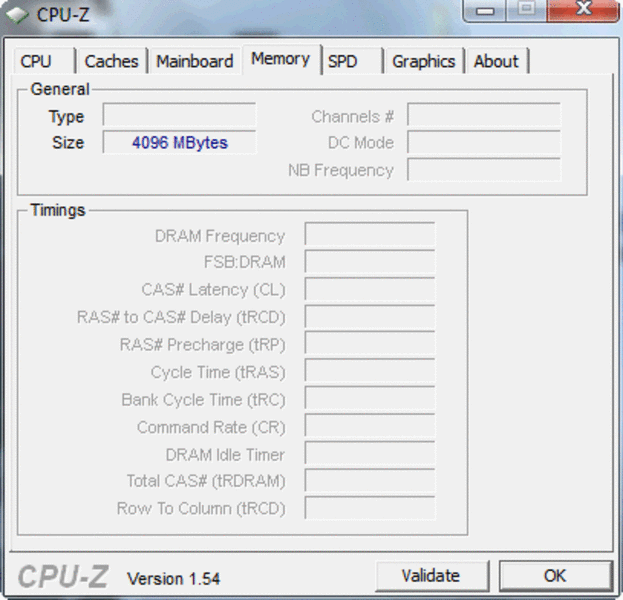Show the About tab
Screen dimensions: 623x600
(497, 61)
